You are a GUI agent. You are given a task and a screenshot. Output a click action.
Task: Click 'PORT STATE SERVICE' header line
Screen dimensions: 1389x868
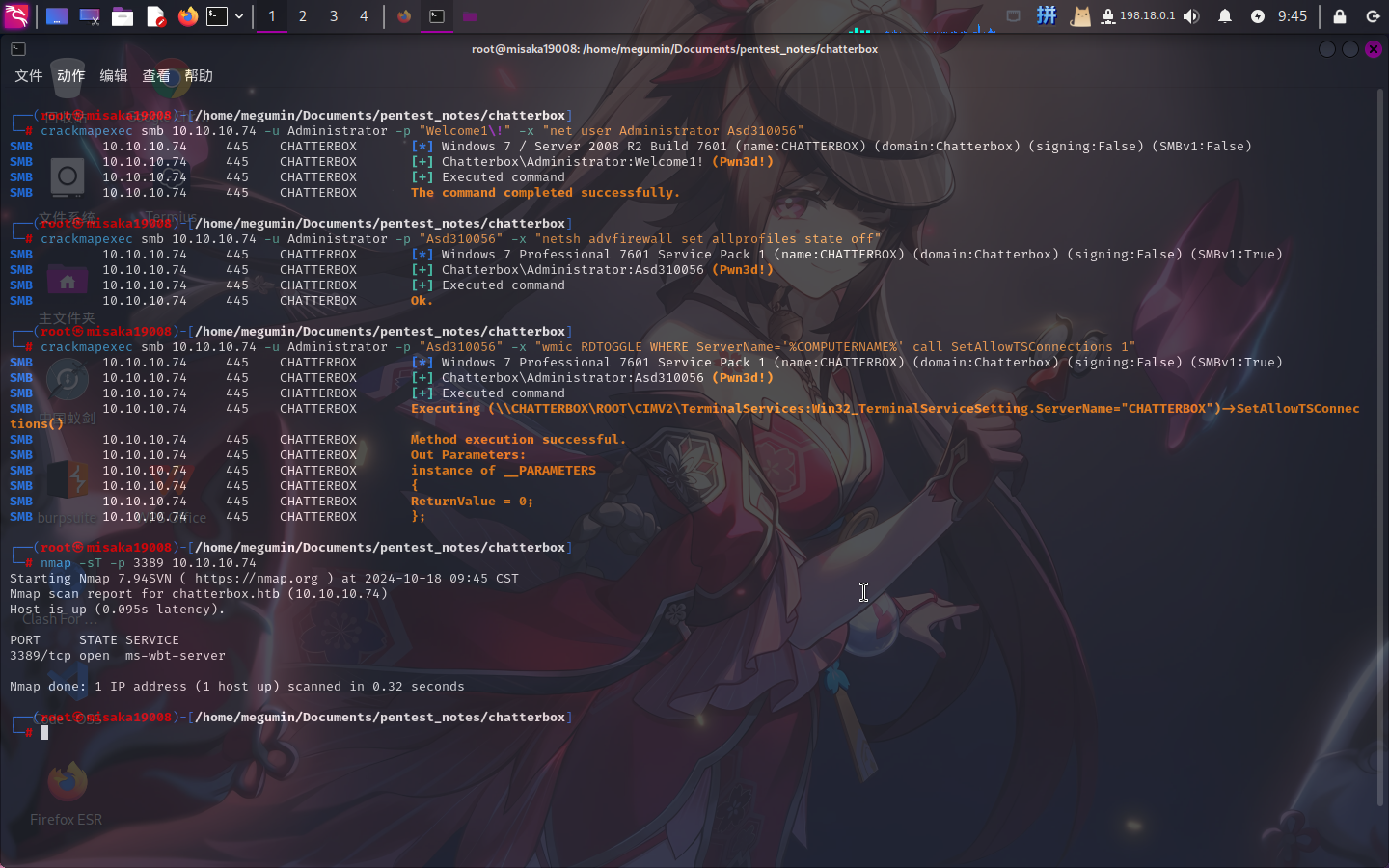click(95, 640)
